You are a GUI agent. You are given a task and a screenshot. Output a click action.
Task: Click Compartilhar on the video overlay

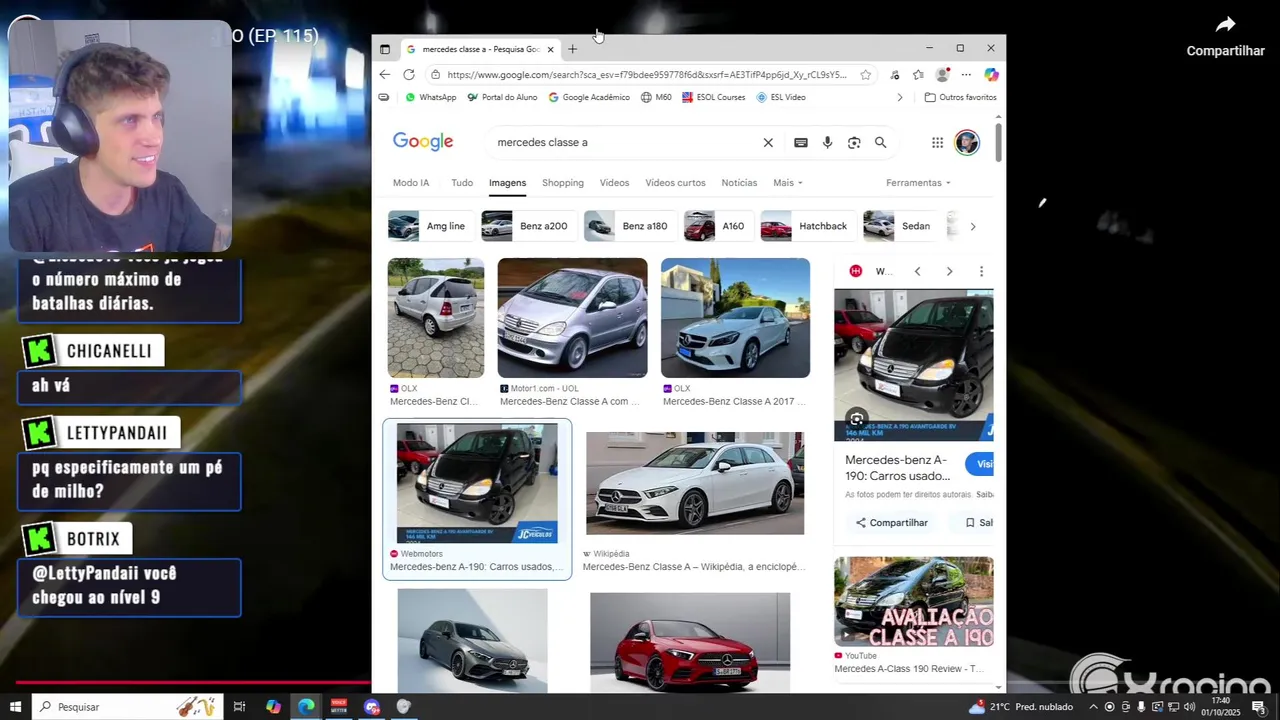click(1225, 36)
